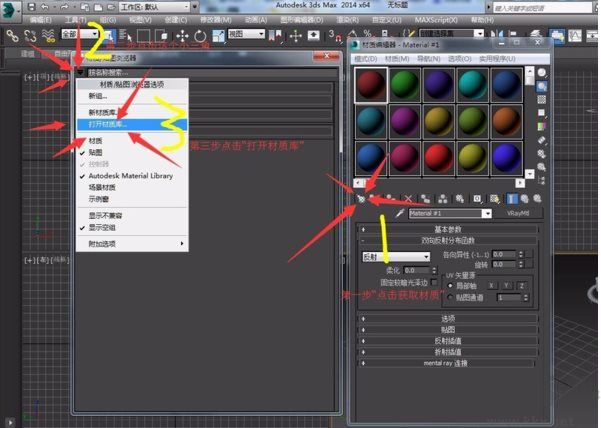Click 按名称搜索 search field in browser
The image size is (601, 428).
click(211, 72)
